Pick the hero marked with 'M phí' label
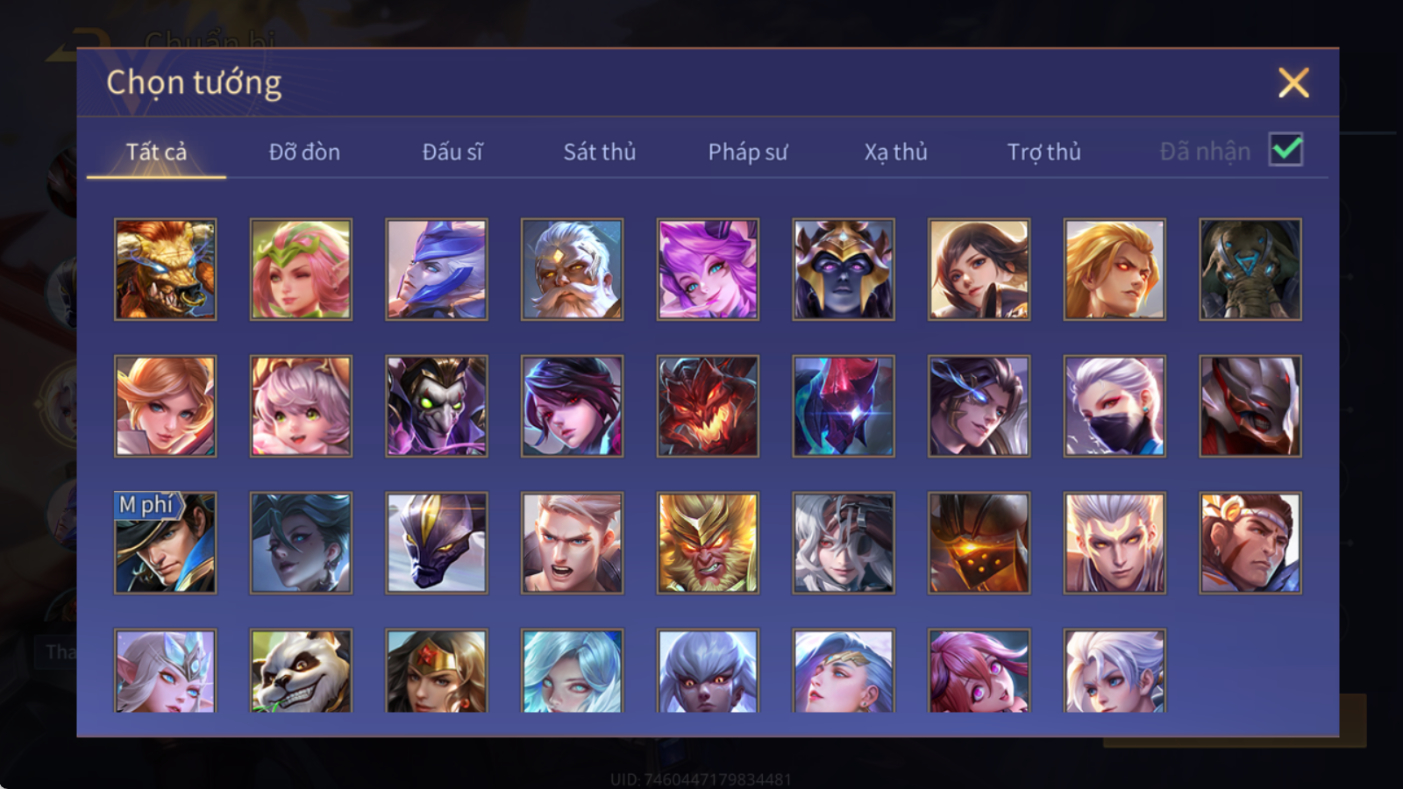 coord(165,543)
